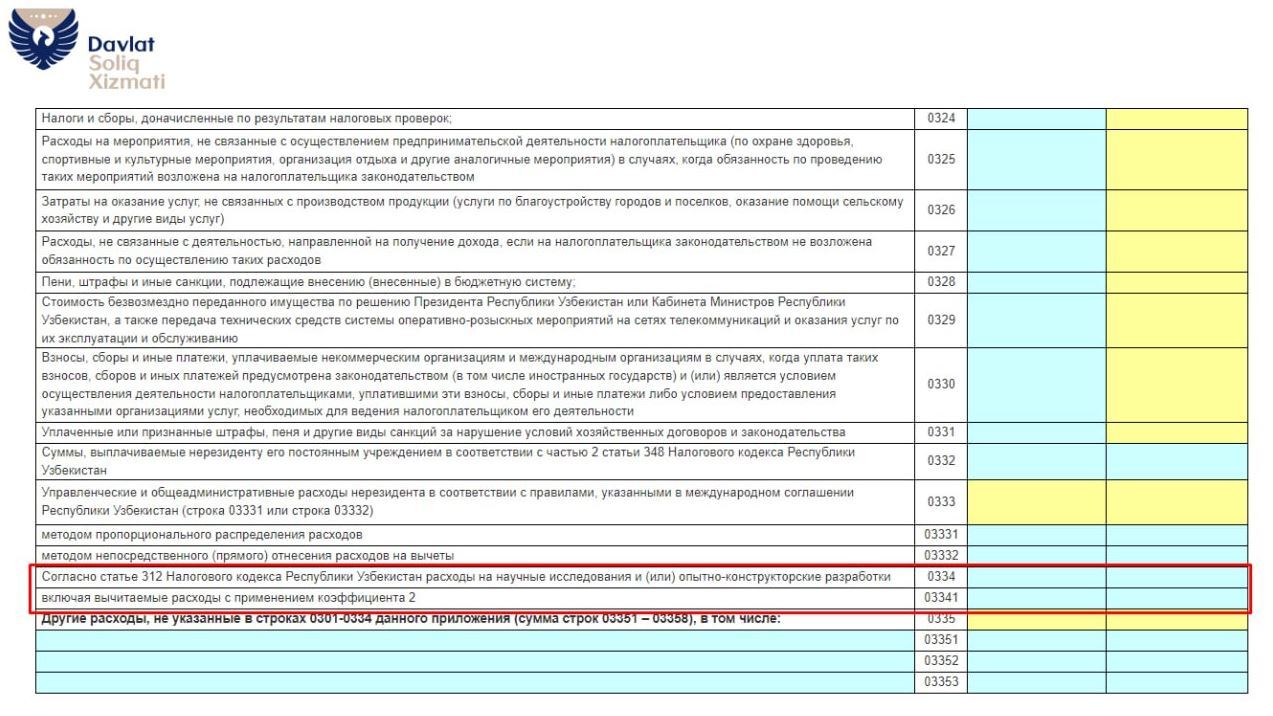Click the first input cell of row 0334
Viewport: 1273px width, 716px height.
pos(1036,577)
